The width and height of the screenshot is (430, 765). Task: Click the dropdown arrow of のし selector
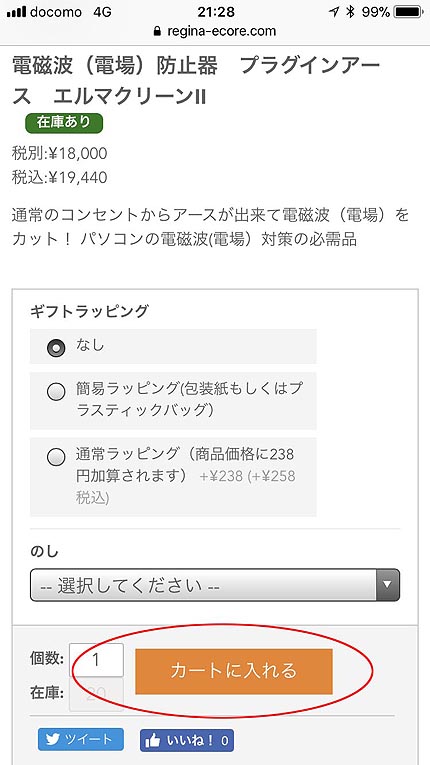(388, 584)
